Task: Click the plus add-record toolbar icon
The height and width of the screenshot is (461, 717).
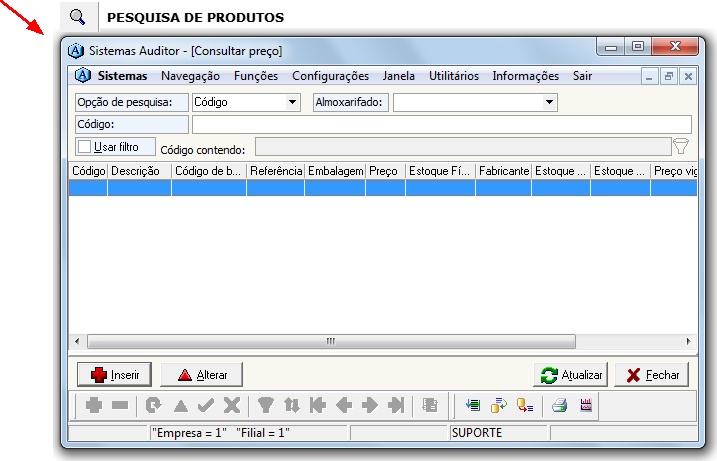Action: tap(94, 405)
